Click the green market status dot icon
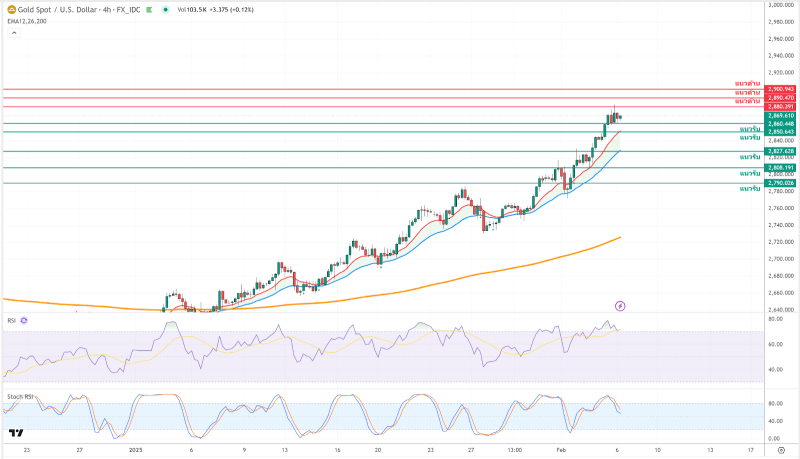This screenshot has height=459, width=800. (163, 8)
